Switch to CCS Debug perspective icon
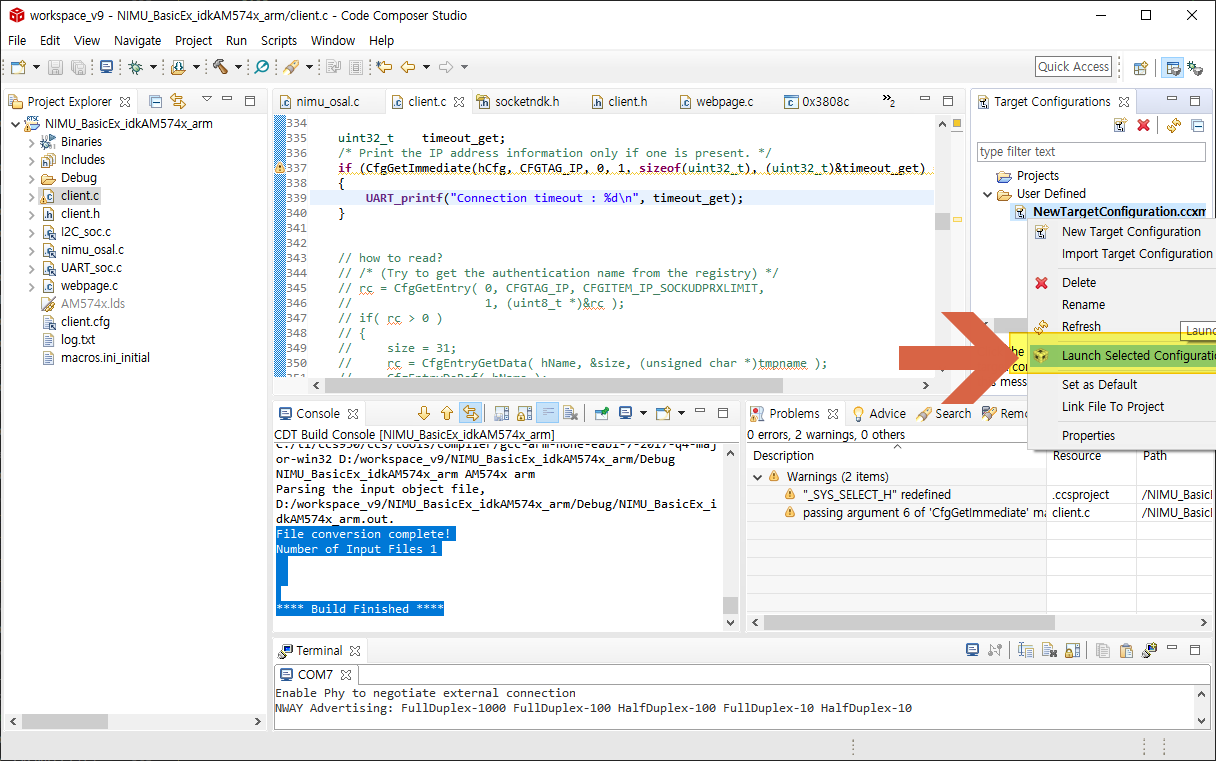The height and width of the screenshot is (761, 1216). click(1195, 68)
